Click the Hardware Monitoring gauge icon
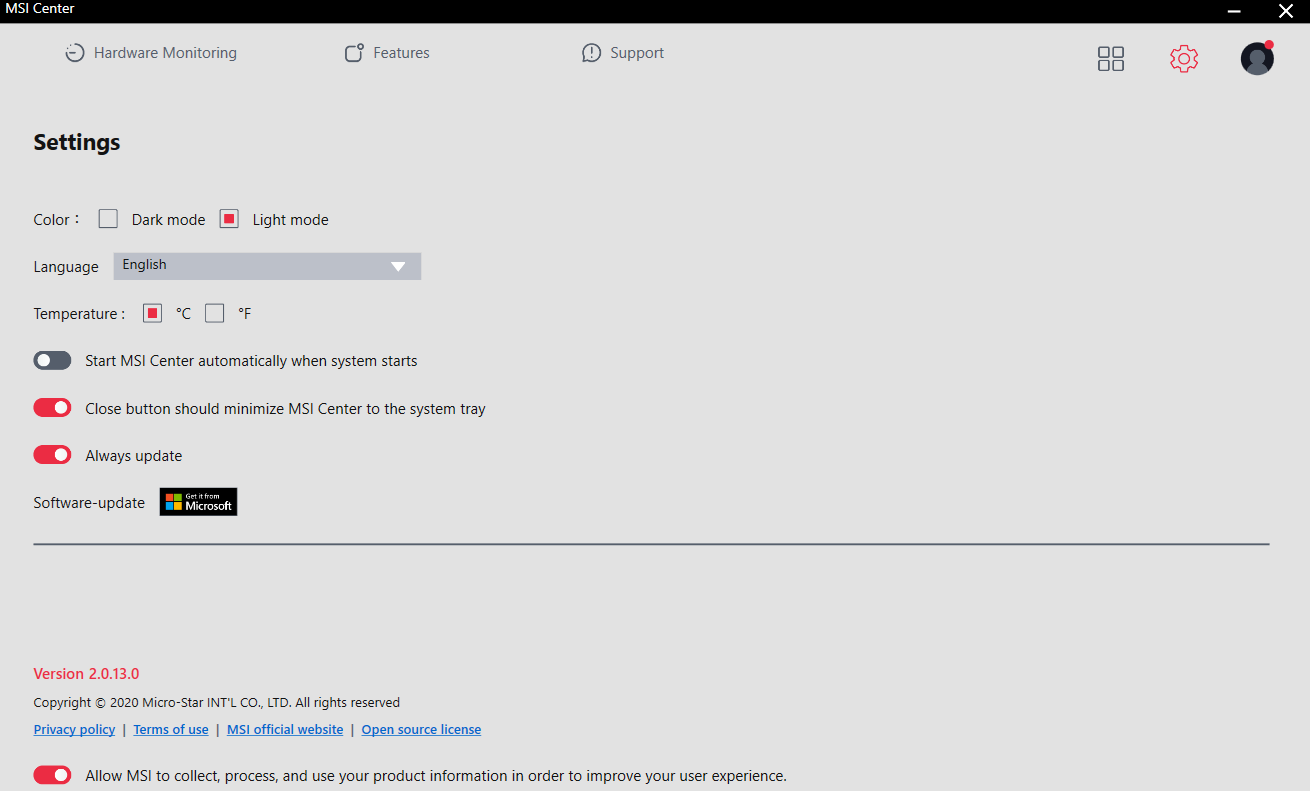The image size is (1310, 791). coord(75,53)
